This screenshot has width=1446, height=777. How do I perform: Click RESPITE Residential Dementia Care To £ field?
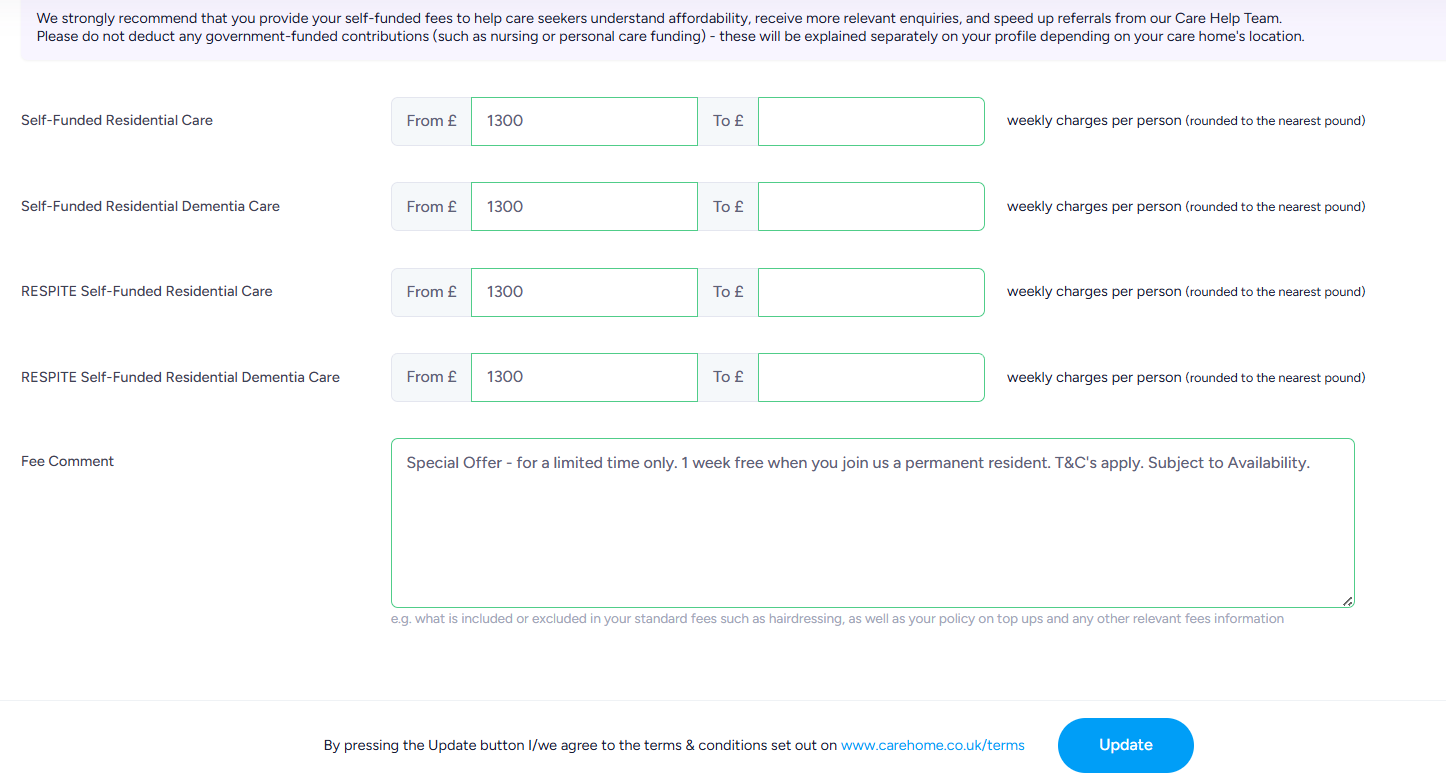[x=871, y=377]
